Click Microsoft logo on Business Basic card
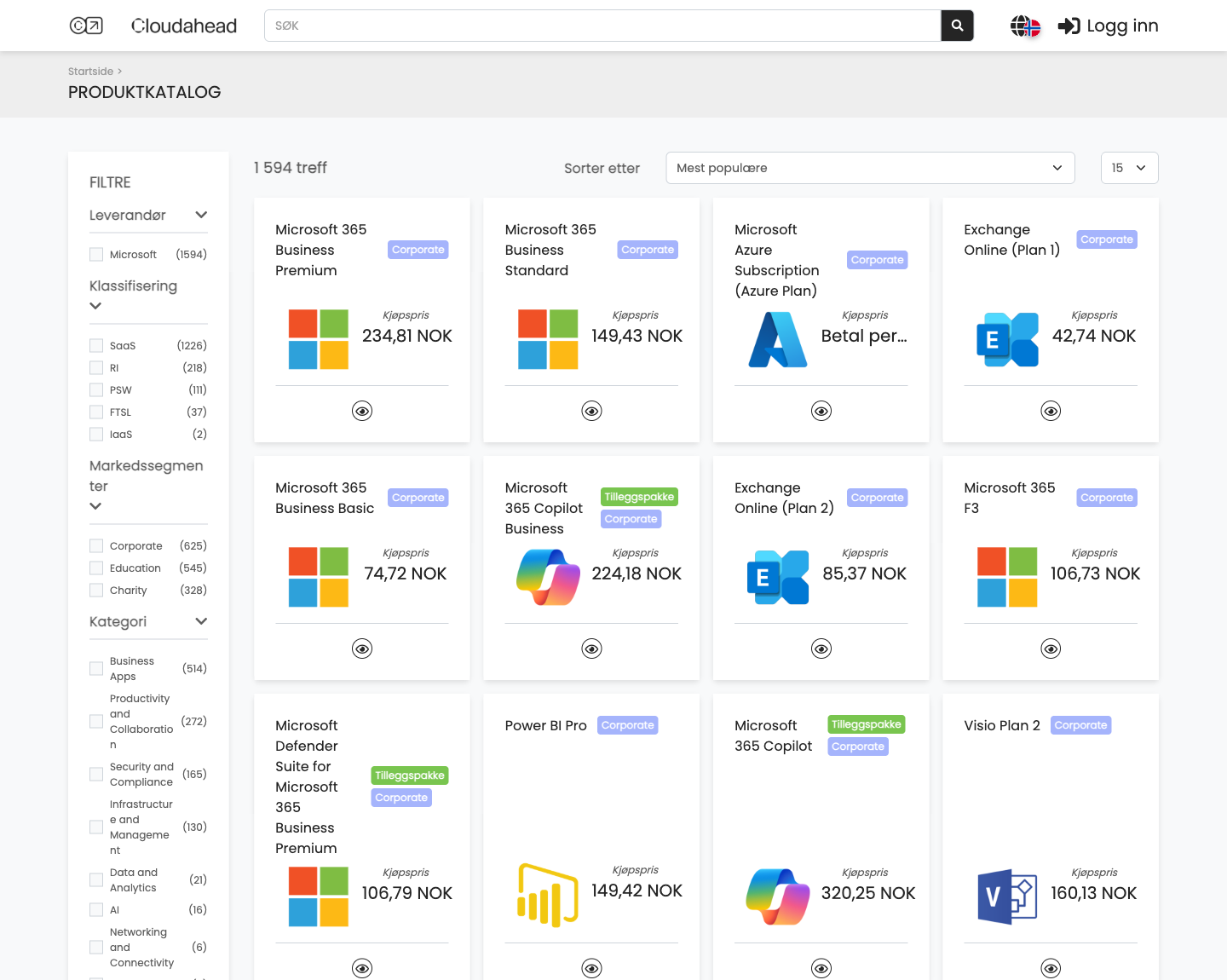The width and height of the screenshot is (1227, 980). click(319, 577)
